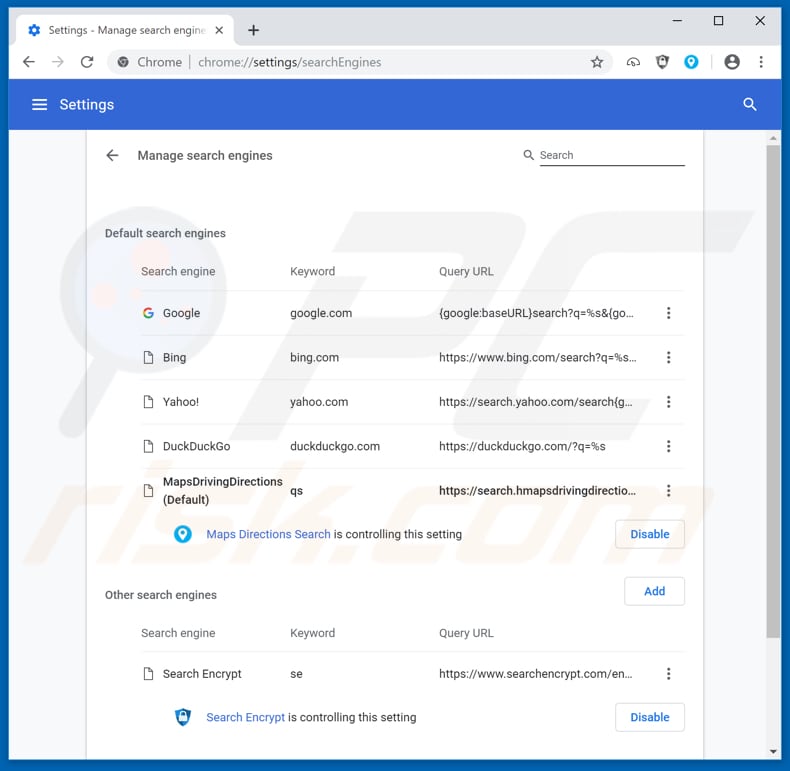
Task: Click the scrollbar down arrow
Action: [773, 751]
